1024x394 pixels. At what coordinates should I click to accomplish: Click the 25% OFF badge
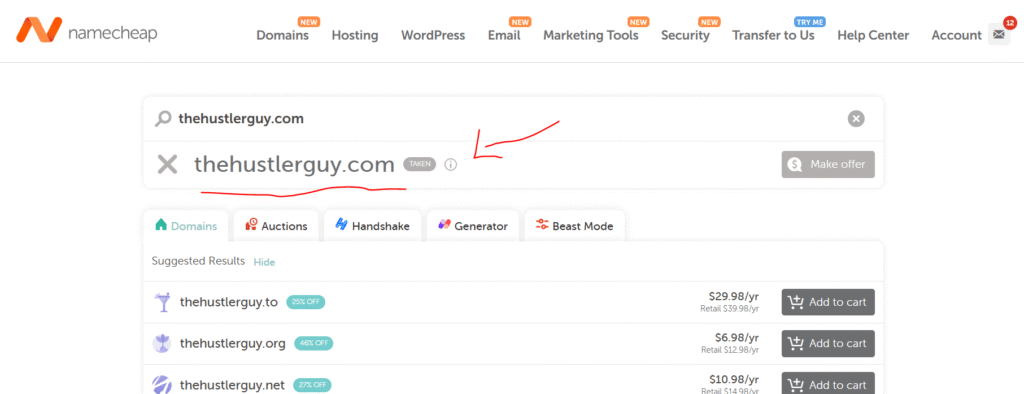tap(306, 302)
